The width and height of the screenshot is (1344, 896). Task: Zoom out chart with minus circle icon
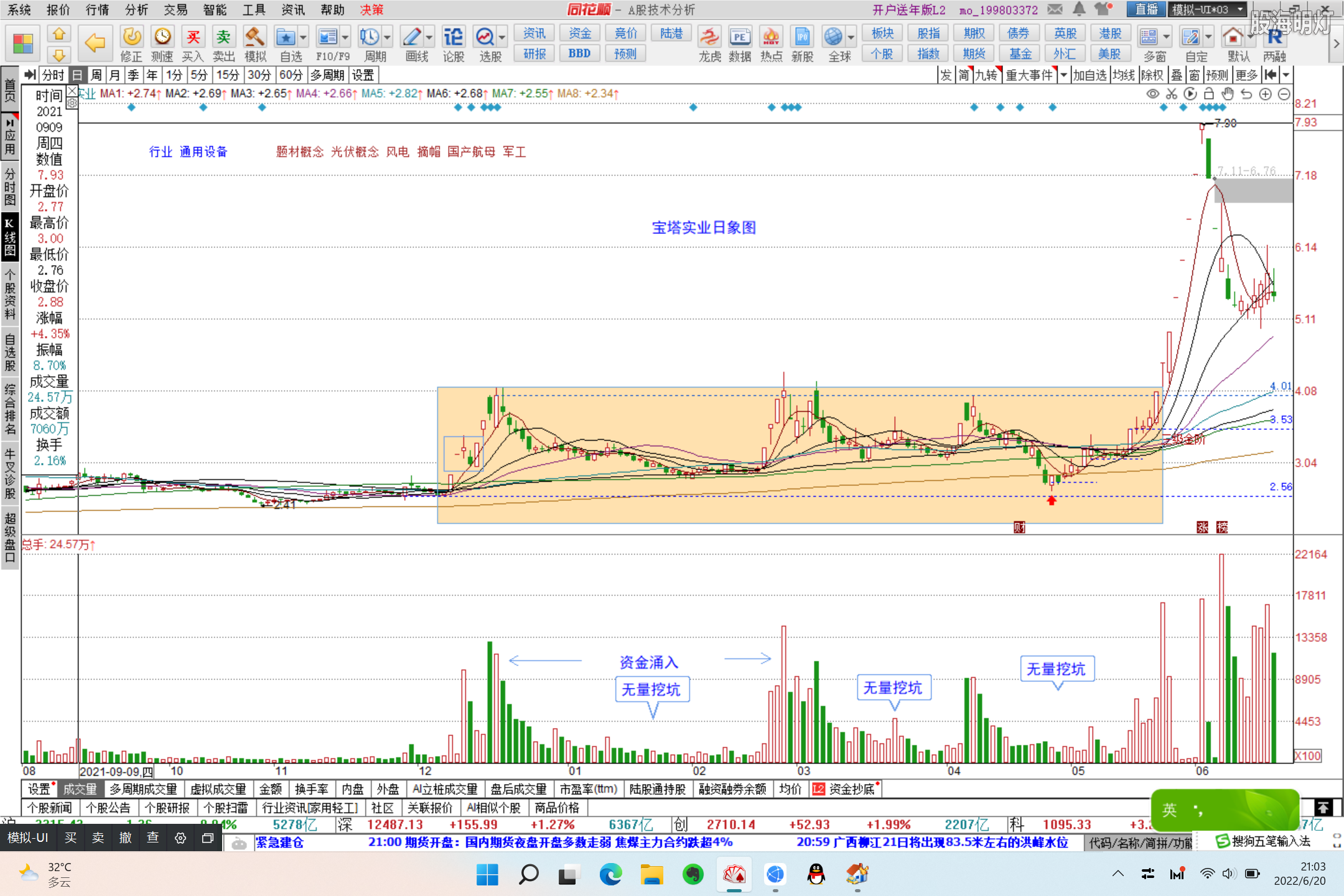click(1284, 94)
